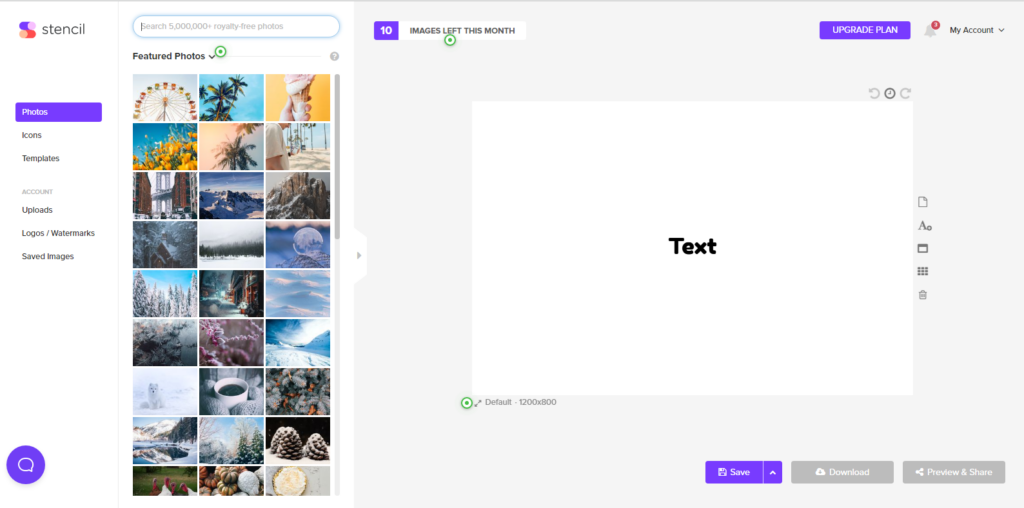Click the add text icon

pos(924,226)
